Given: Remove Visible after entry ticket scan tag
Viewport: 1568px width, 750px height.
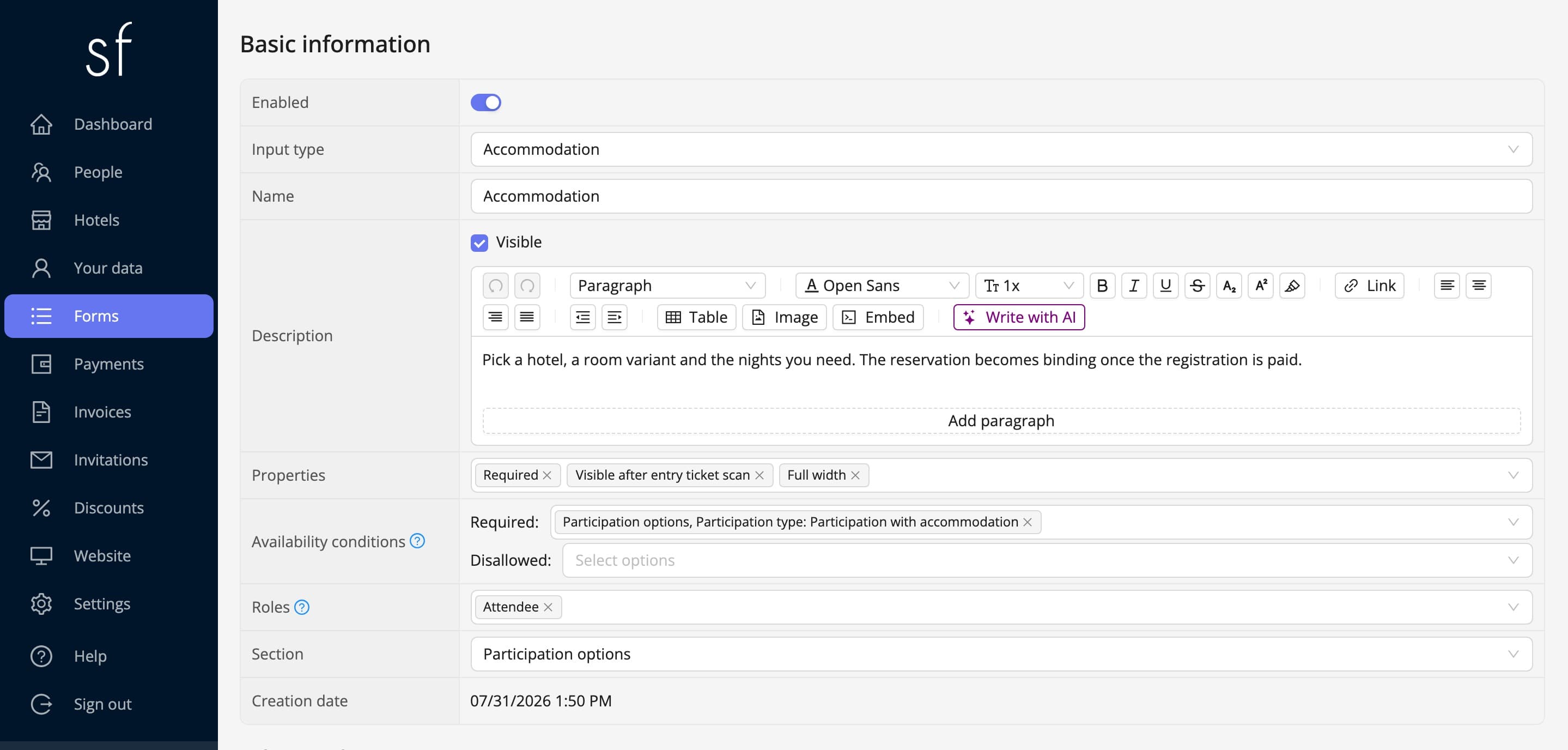Looking at the screenshot, I should 759,475.
